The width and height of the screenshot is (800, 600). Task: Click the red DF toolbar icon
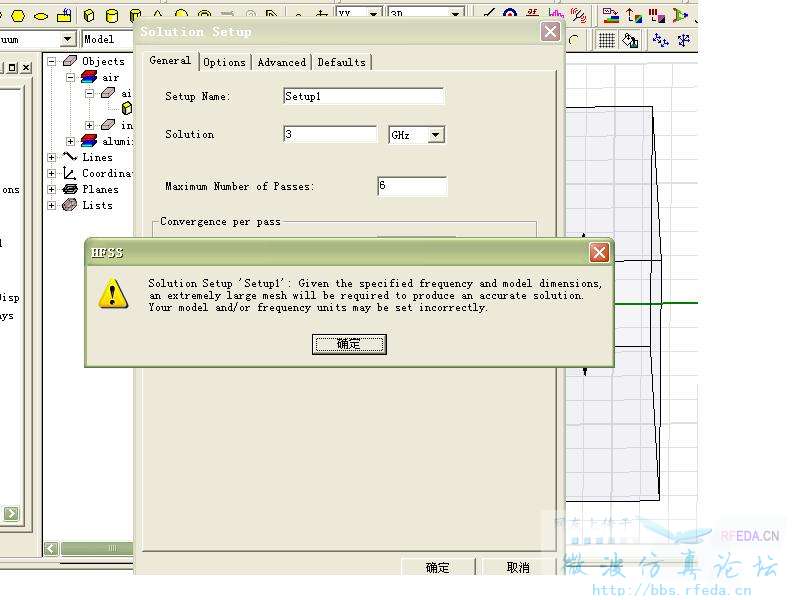(x=533, y=14)
